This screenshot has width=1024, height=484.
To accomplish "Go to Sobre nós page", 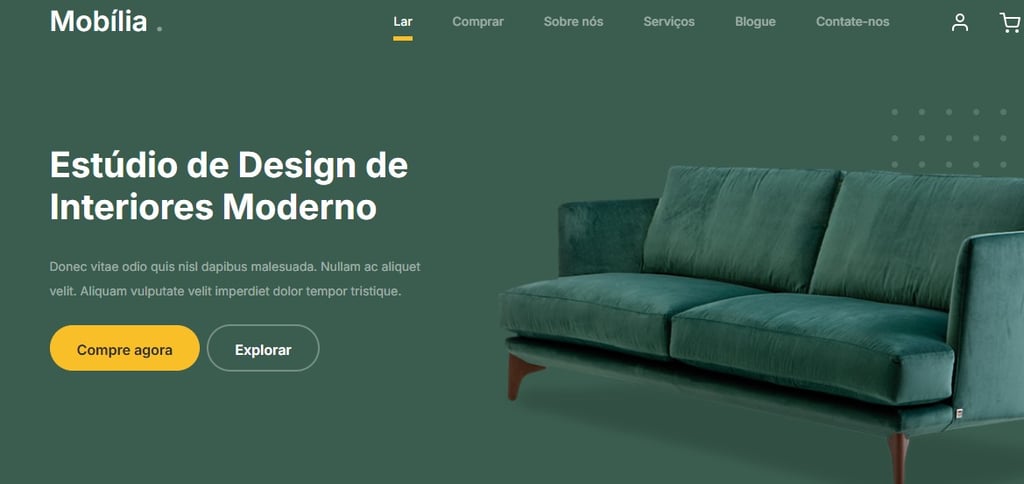I will click(x=573, y=22).
